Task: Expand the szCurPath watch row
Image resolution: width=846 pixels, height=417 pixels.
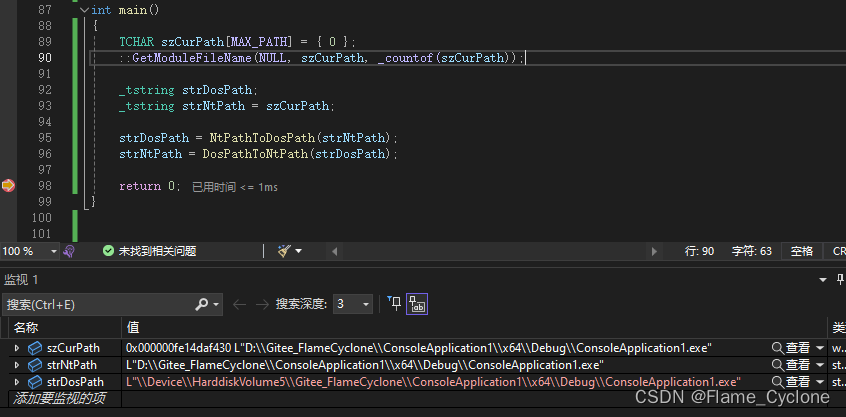Action: tap(17, 348)
